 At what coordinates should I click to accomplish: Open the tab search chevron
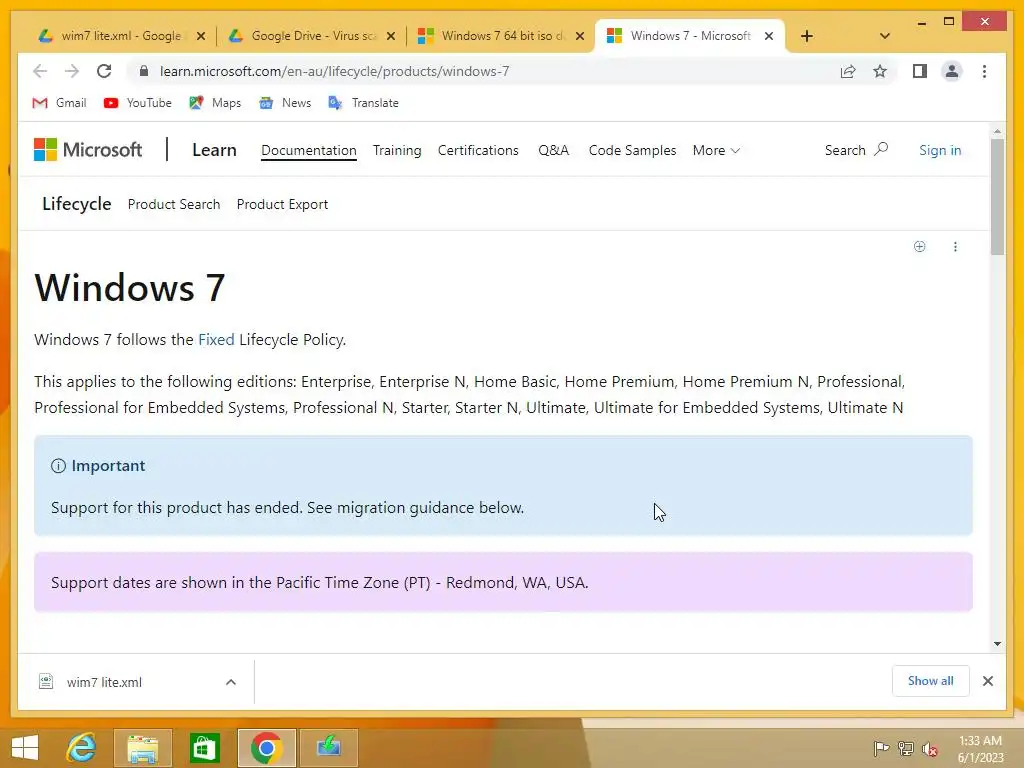click(884, 36)
